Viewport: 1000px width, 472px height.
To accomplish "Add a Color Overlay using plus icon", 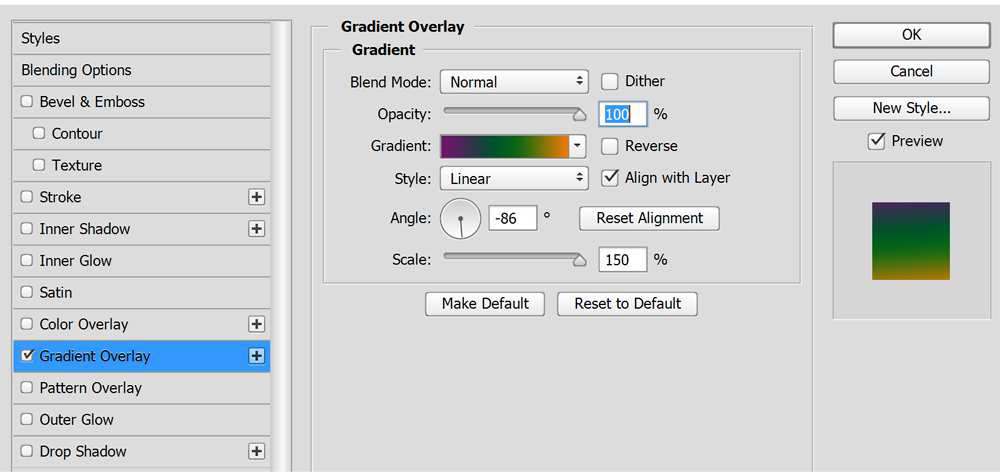I will pos(256,324).
